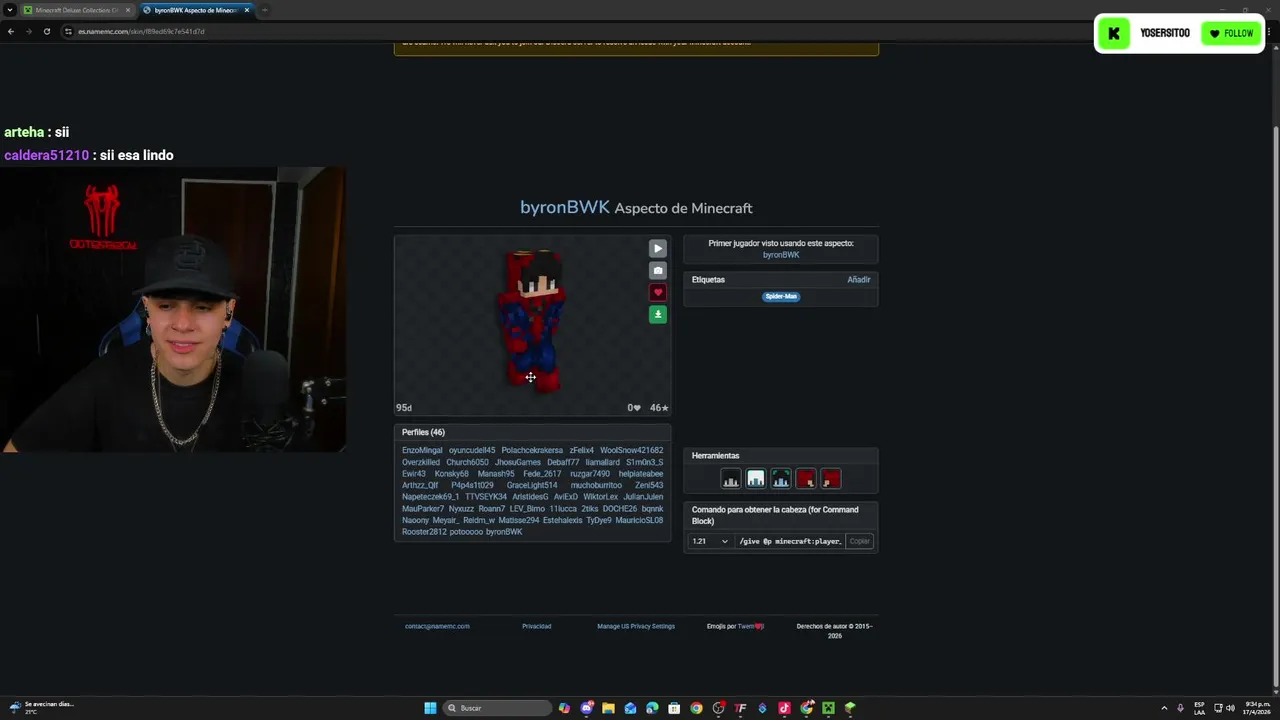
Task: Close the Minecraft Deluxe Collection tab
Action: coord(128,10)
